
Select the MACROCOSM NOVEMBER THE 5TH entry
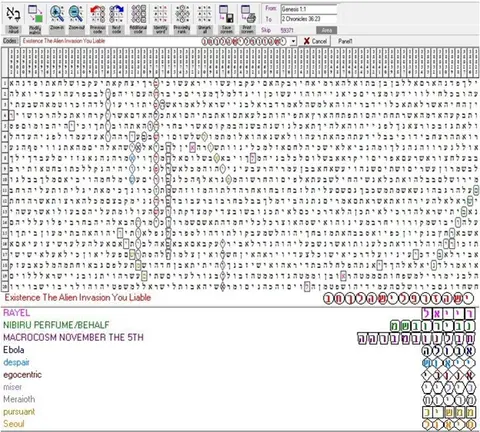73,337
